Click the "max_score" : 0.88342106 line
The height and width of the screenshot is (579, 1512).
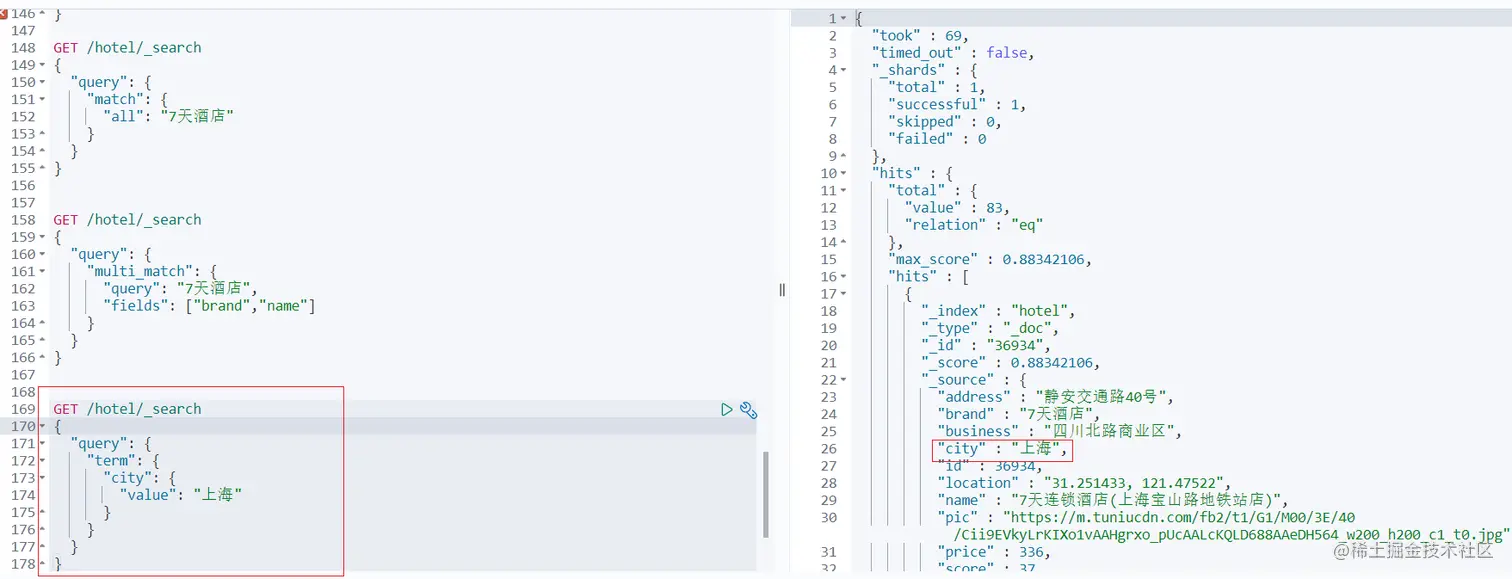[x=990, y=259]
